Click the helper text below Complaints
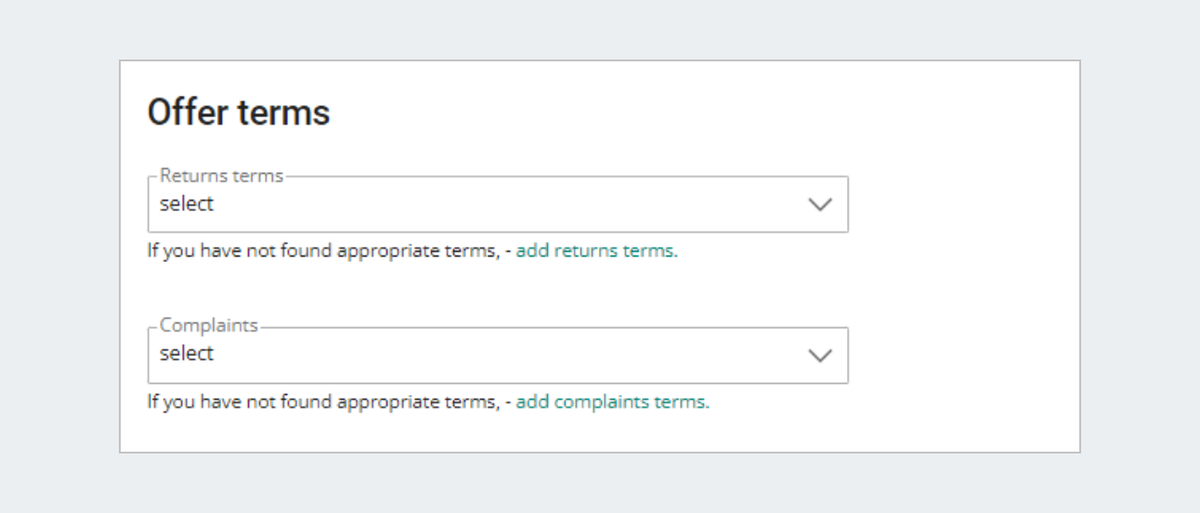 [428, 402]
